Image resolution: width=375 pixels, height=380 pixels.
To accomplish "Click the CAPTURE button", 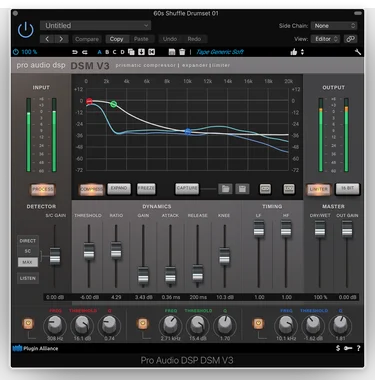I will (x=187, y=188).
